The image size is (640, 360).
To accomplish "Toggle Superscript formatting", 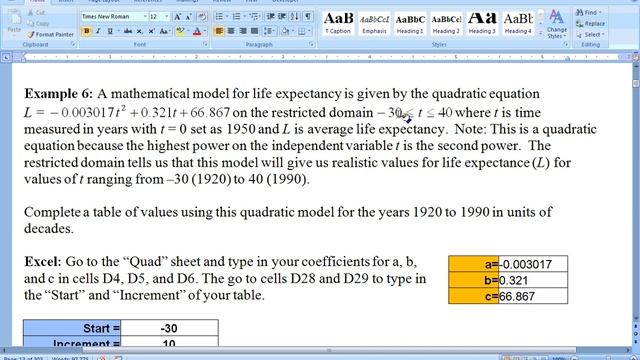I will tap(151, 31).
